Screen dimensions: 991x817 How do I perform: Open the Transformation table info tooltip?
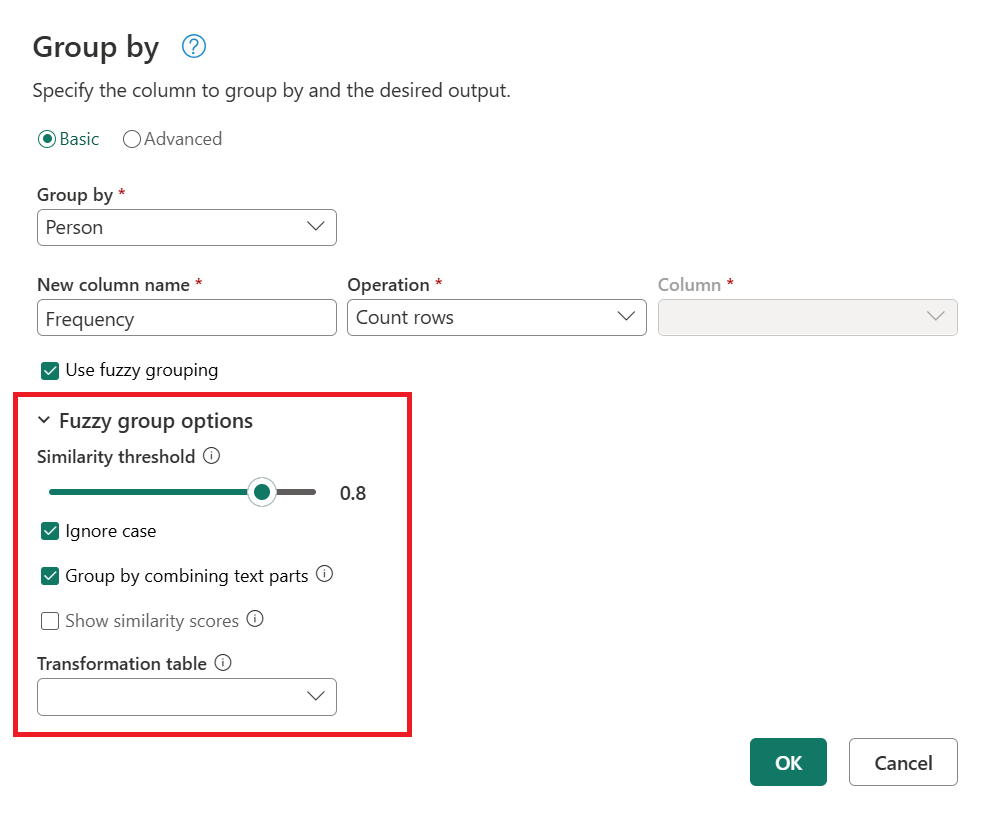pyautogui.click(x=223, y=662)
